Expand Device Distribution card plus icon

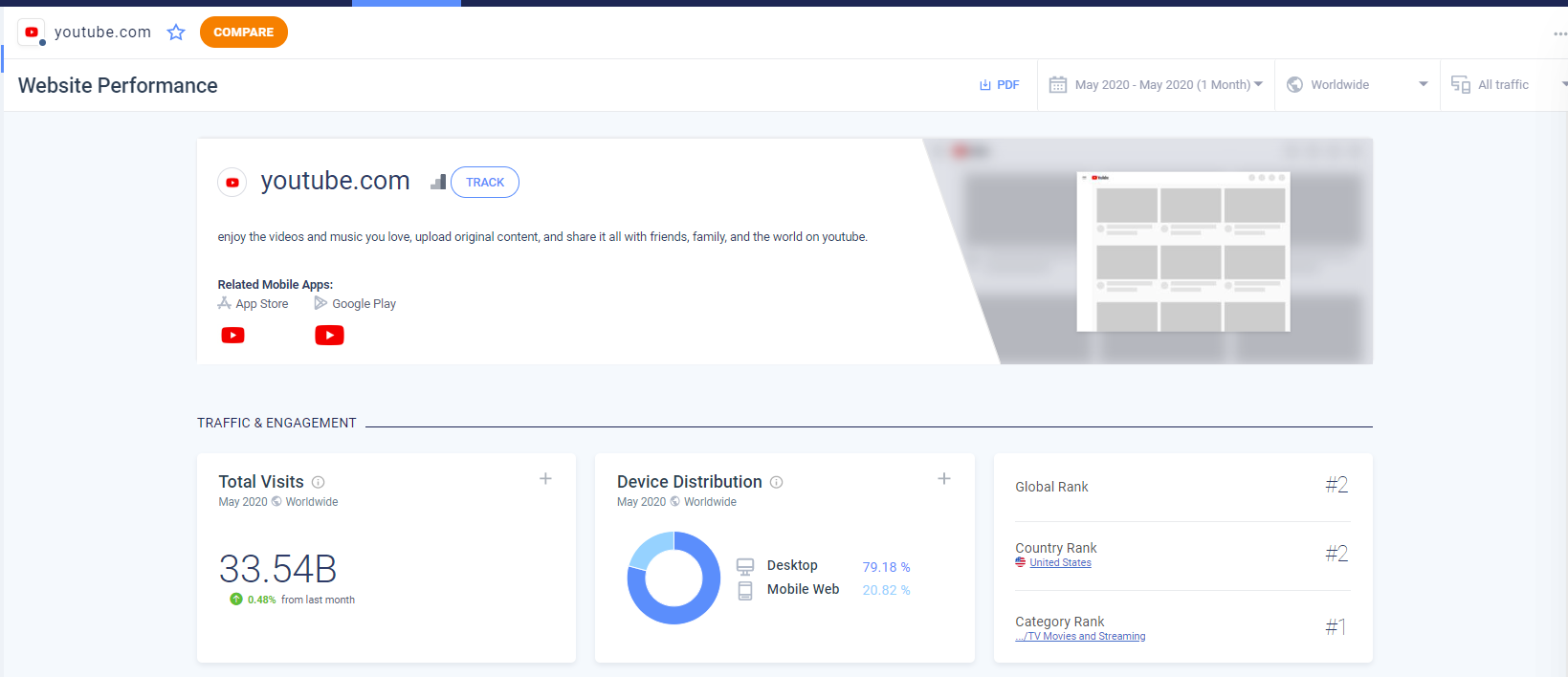click(x=944, y=479)
